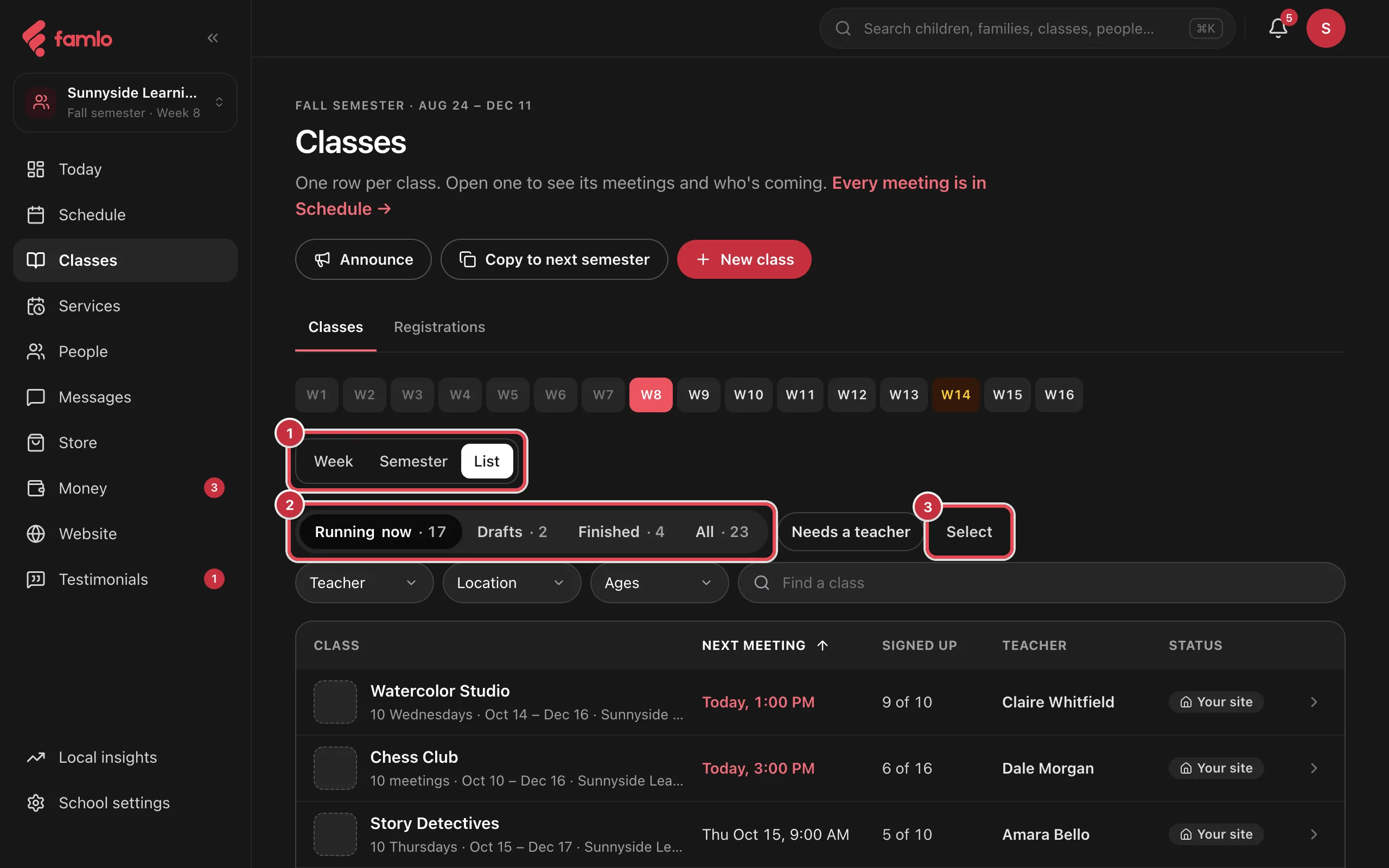The image size is (1389, 868).
Task: Open Services in sidebar
Action: (x=125, y=306)
